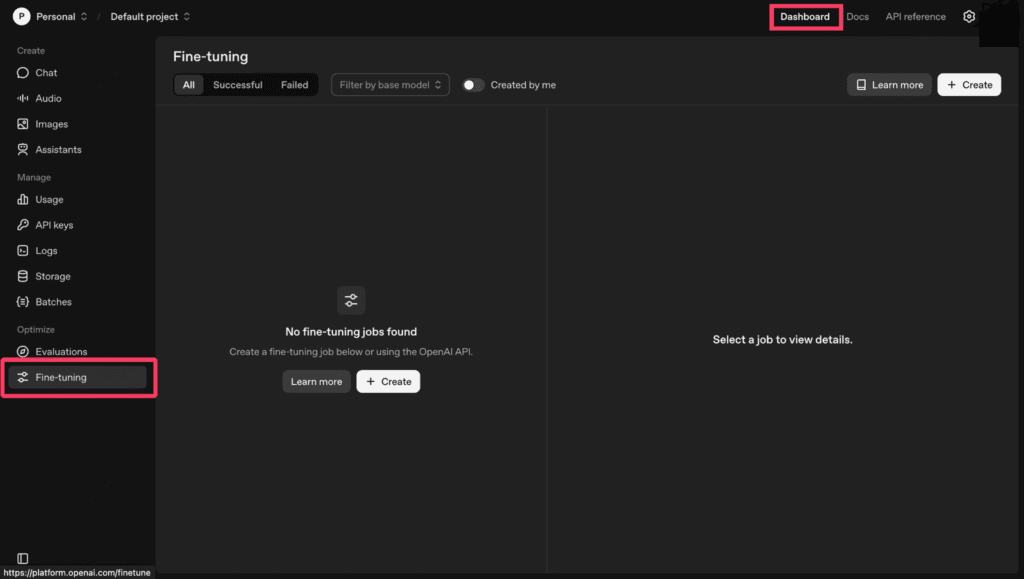
Task: Open the Assistants section
Action: coord(58,150)
